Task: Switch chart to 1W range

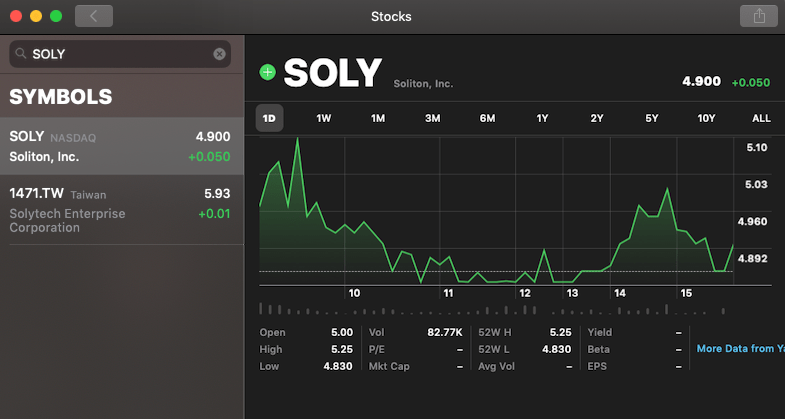Action: coord(323,119)
